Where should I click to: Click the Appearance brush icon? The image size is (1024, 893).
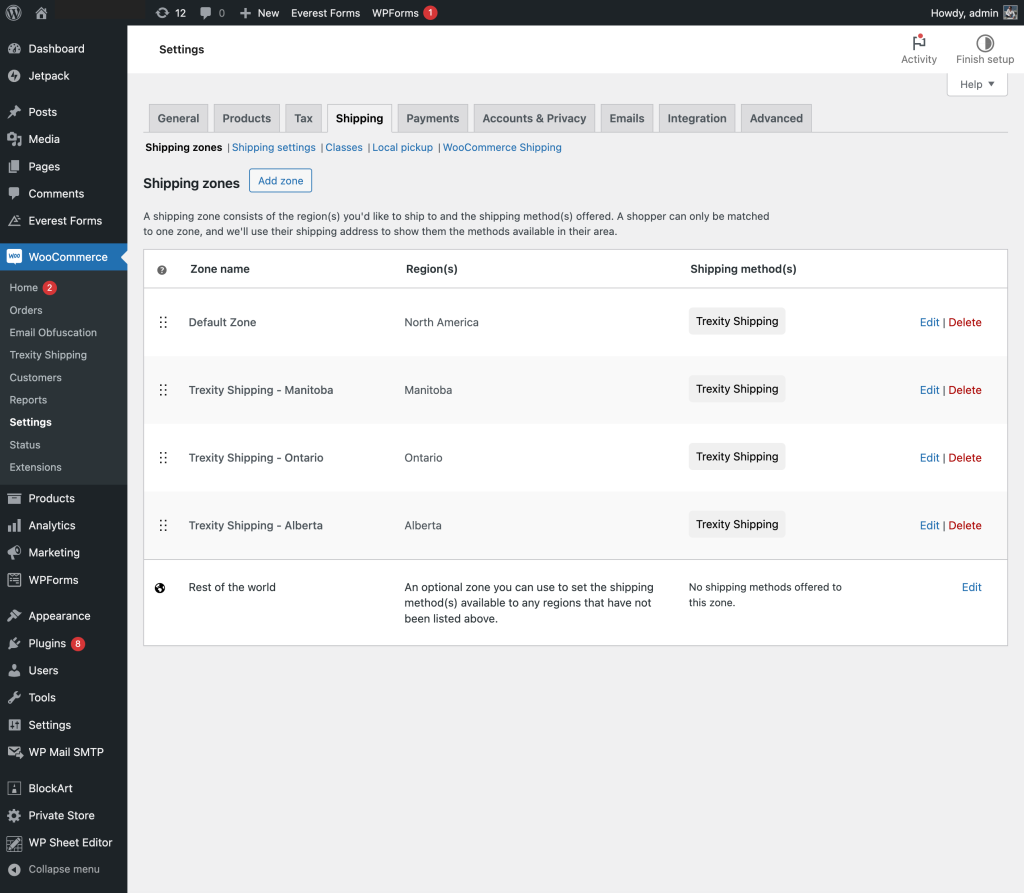pyautogui.click(x=14, y=616)
